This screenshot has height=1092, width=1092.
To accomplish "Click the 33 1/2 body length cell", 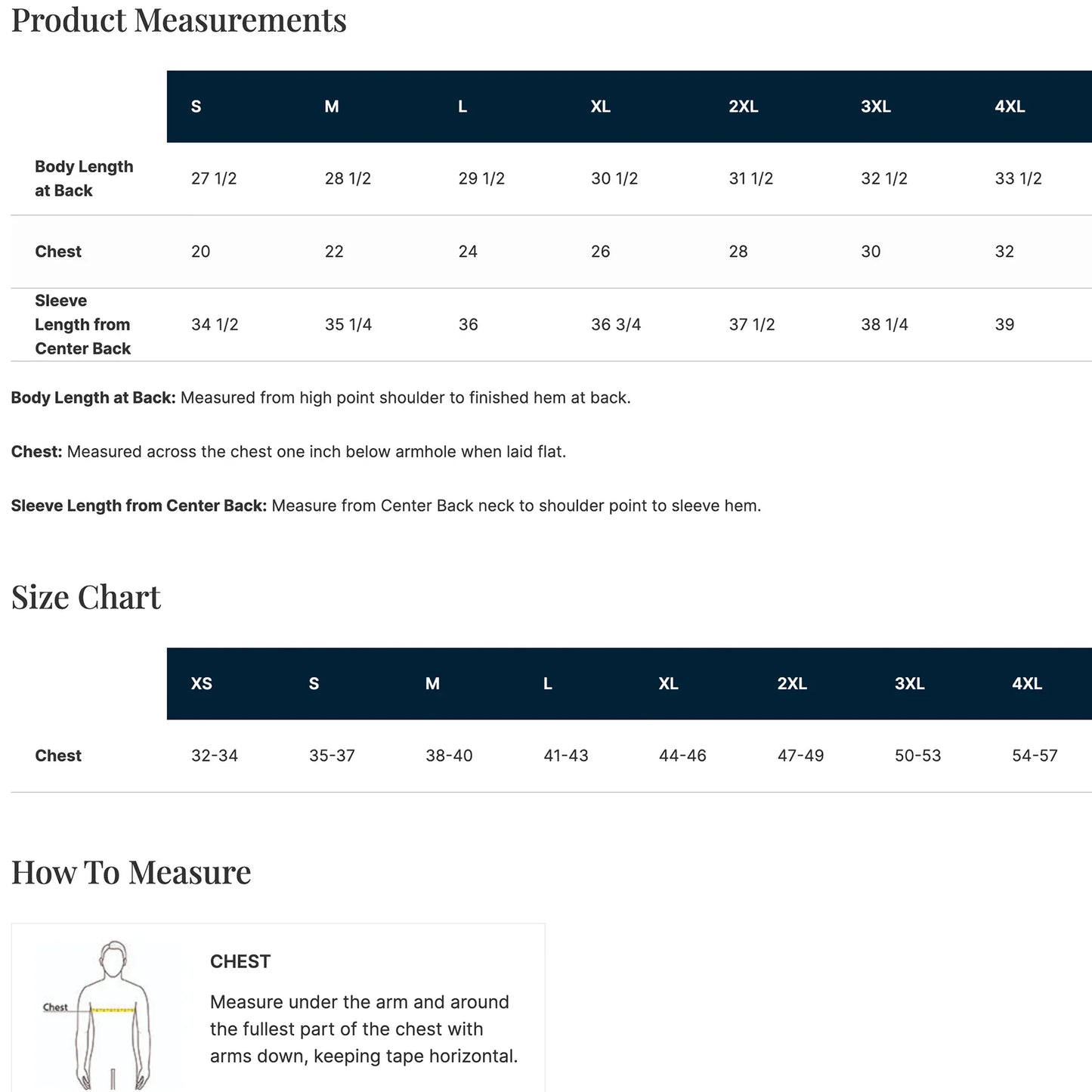I will pyautogui.click(x=1018, y=178).
